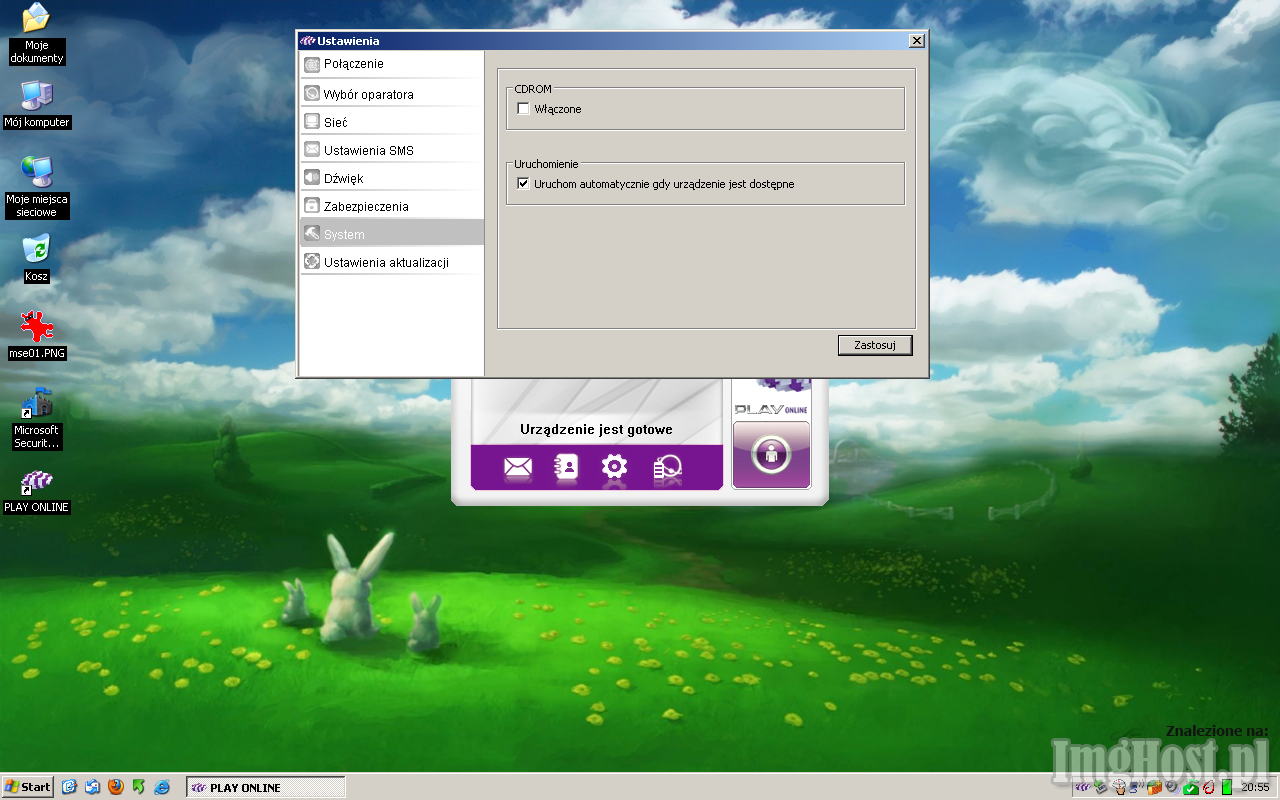Click the green Microsoft Security Essentials tray icon
Image resolution: width=1280 pixels, height=800 pixels.
click(1191, 787)
